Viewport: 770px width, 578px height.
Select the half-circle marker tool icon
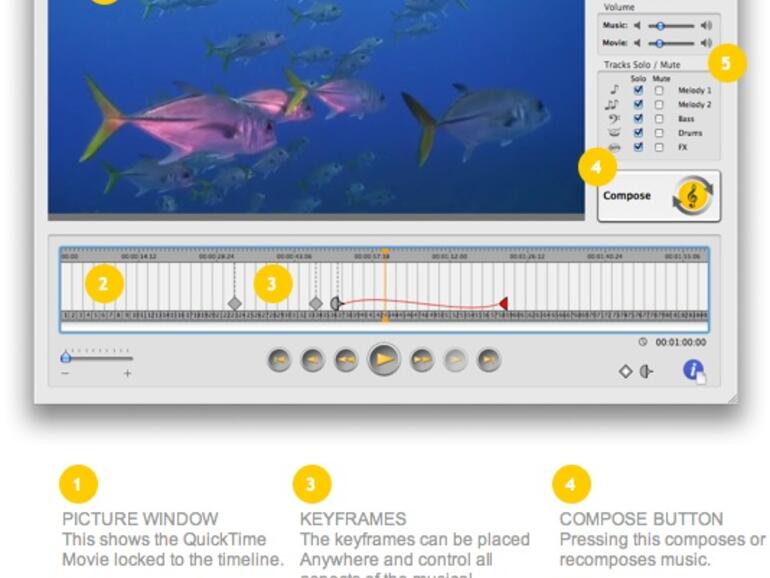(646, 372)
